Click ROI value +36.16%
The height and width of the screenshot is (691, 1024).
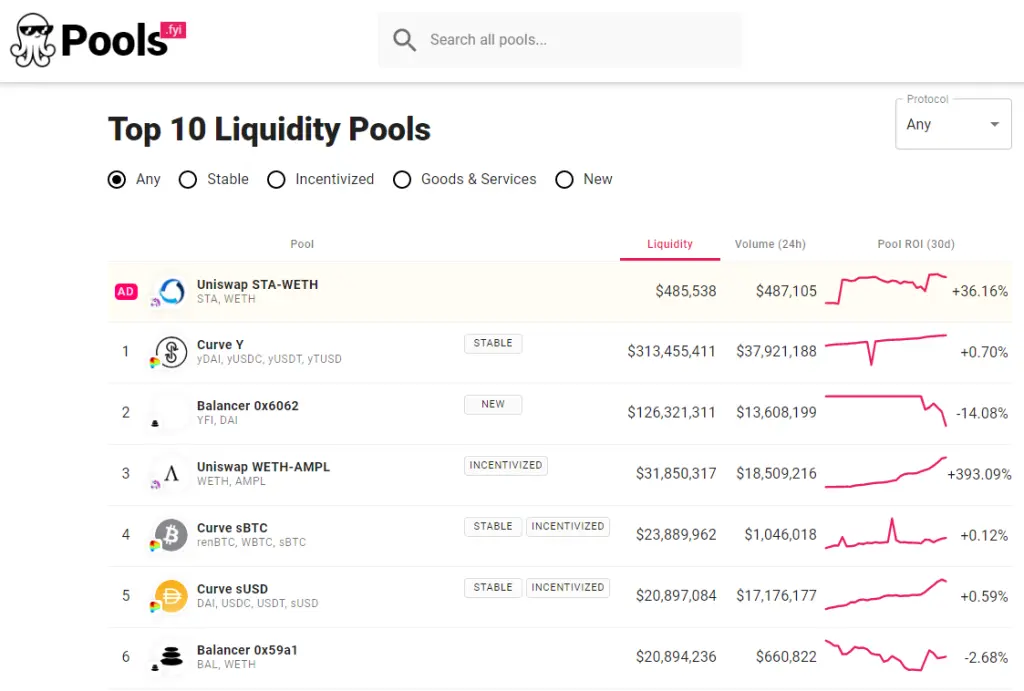pyautogui.click(x=980, y=291)
